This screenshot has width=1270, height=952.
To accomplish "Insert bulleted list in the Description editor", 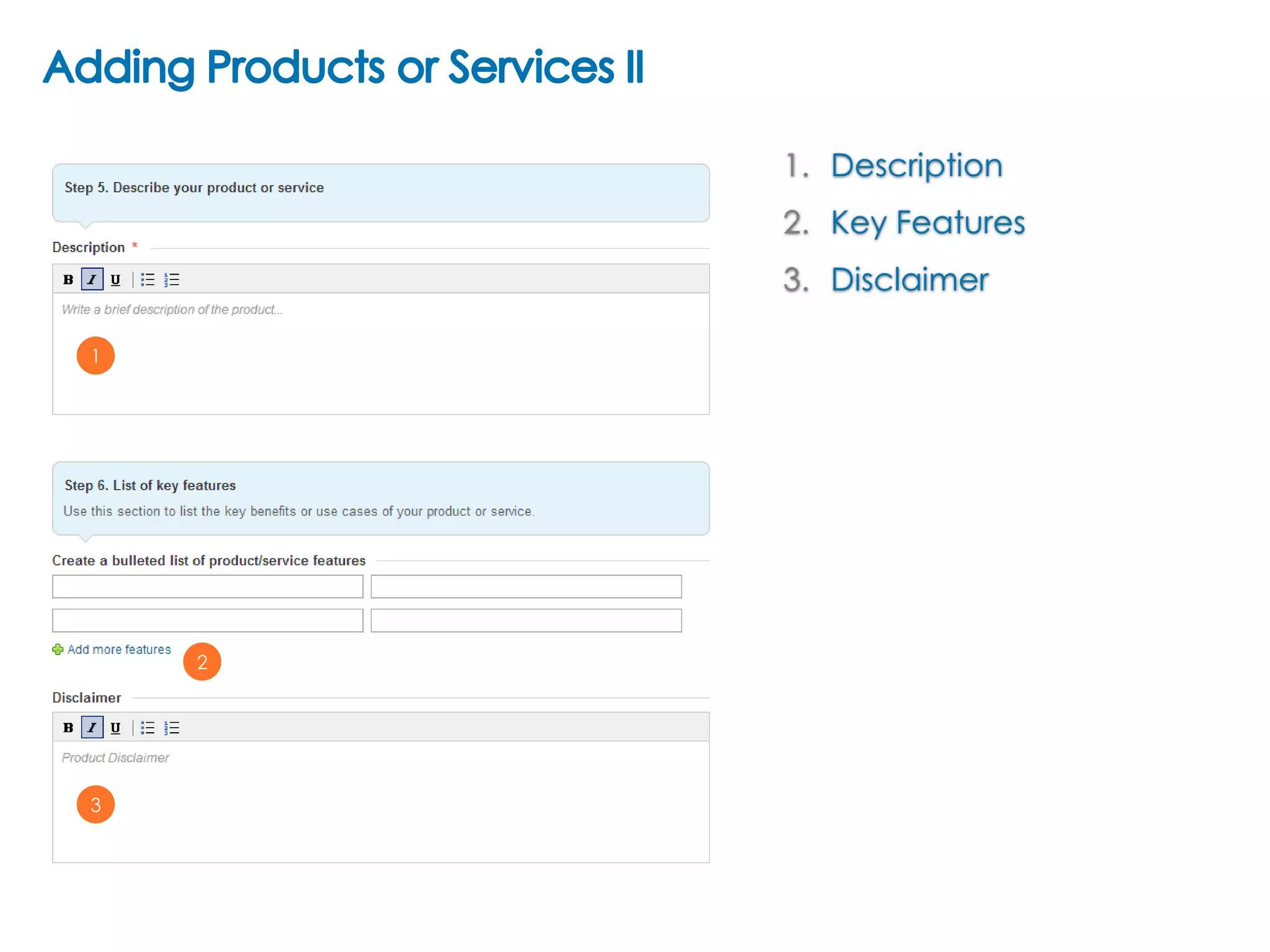I will click(x=148, y=280).
